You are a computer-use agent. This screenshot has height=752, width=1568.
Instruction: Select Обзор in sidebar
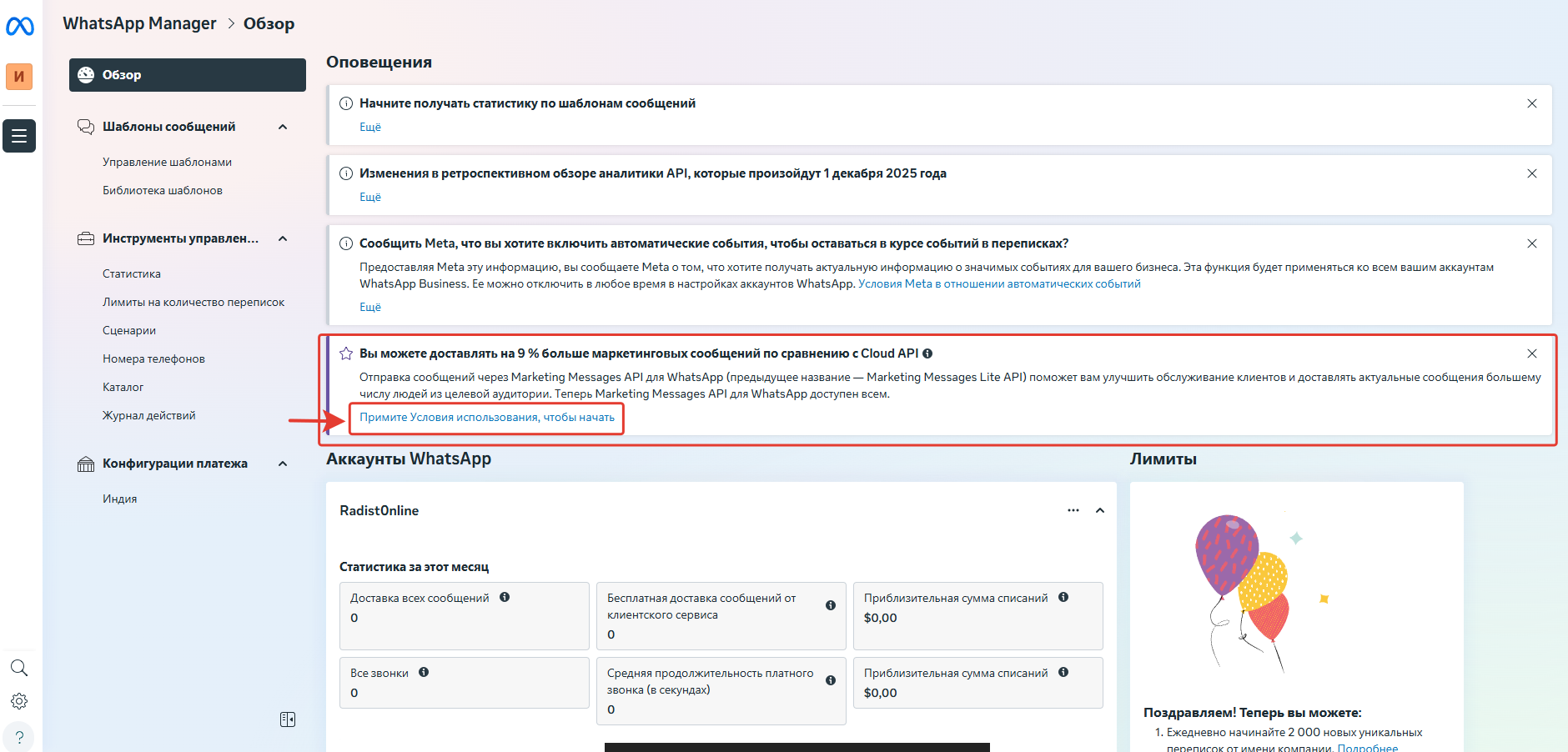(188, 75)
